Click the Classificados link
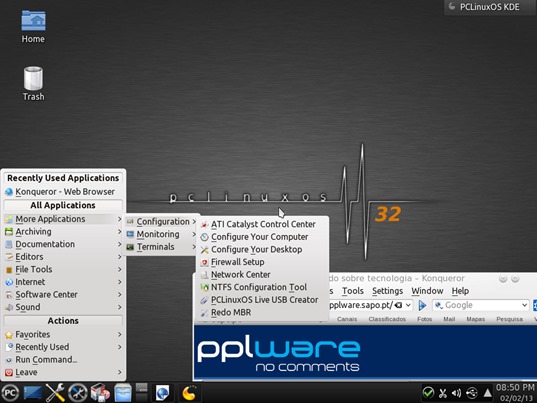 [x=387, y=319]
